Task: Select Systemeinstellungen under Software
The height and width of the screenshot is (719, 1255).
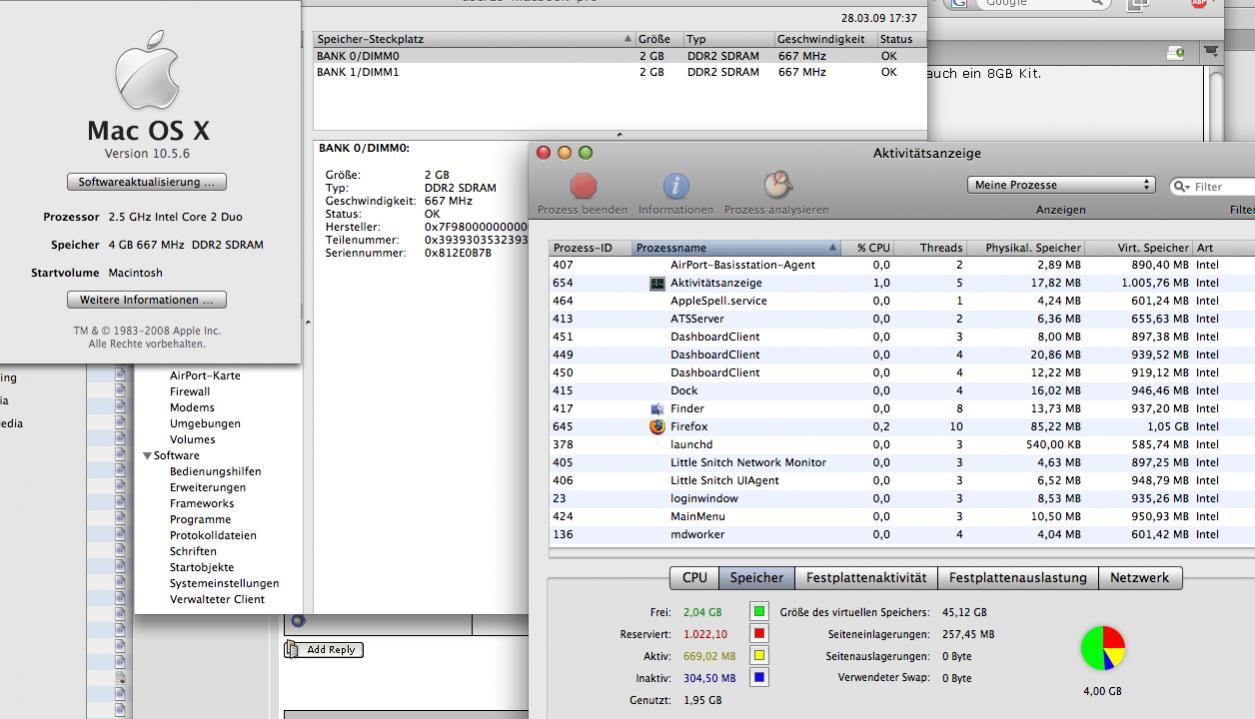Action: (224, 584)
